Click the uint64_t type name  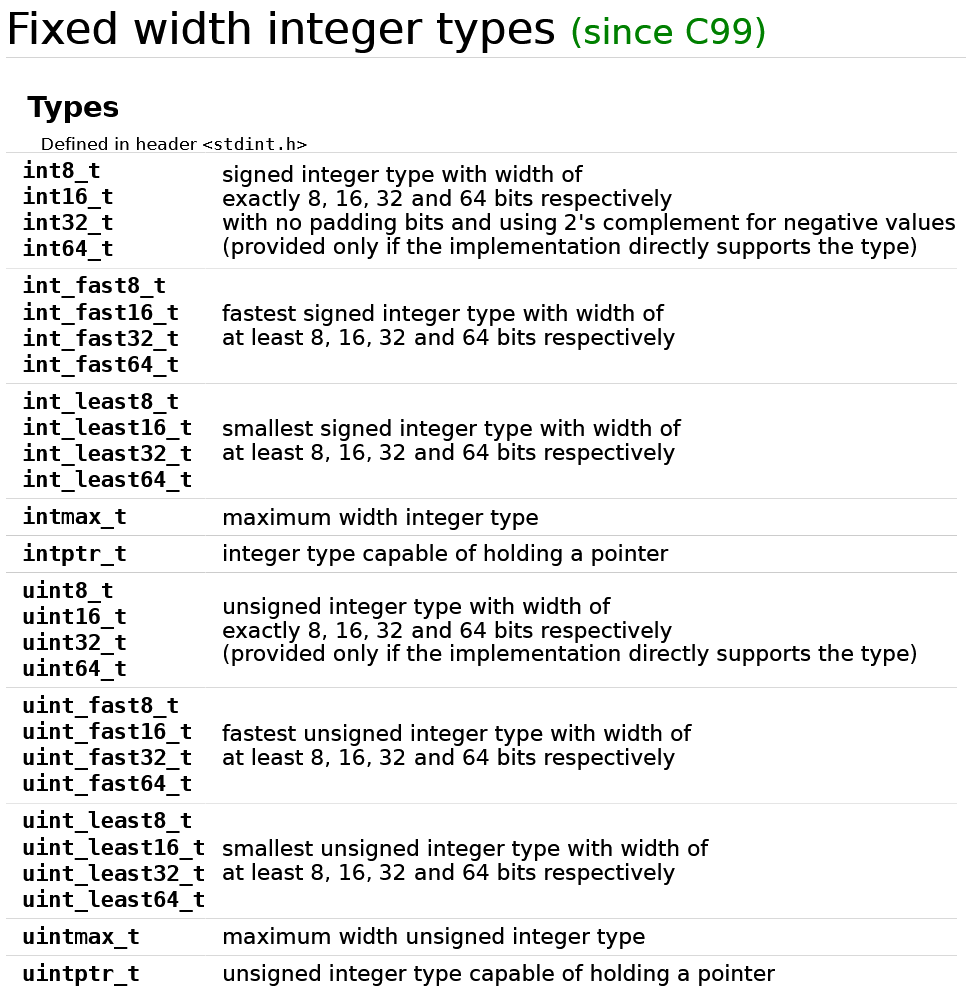74,669
